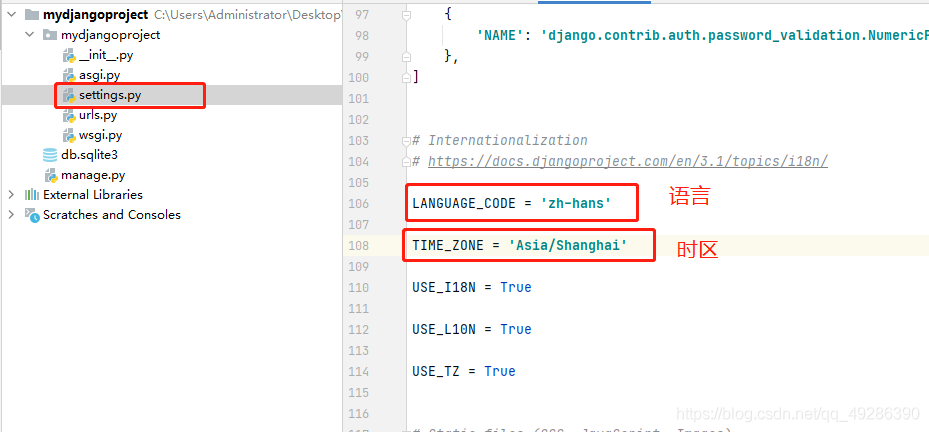Click line number 114 in gutter

358,372
